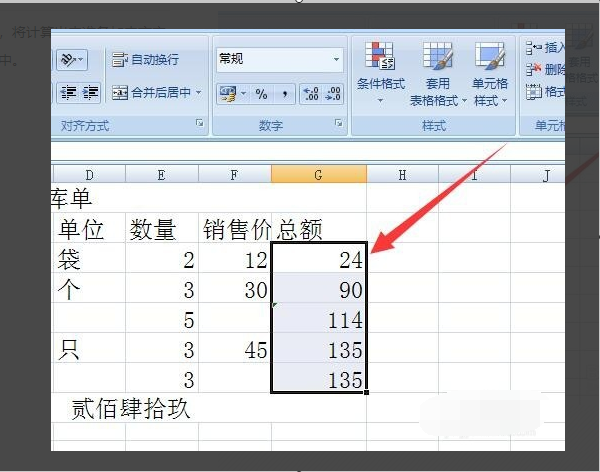Select total cell with value 24
Image resolution: width=600 pixels, height=472 pixels.
pos(319,258)
